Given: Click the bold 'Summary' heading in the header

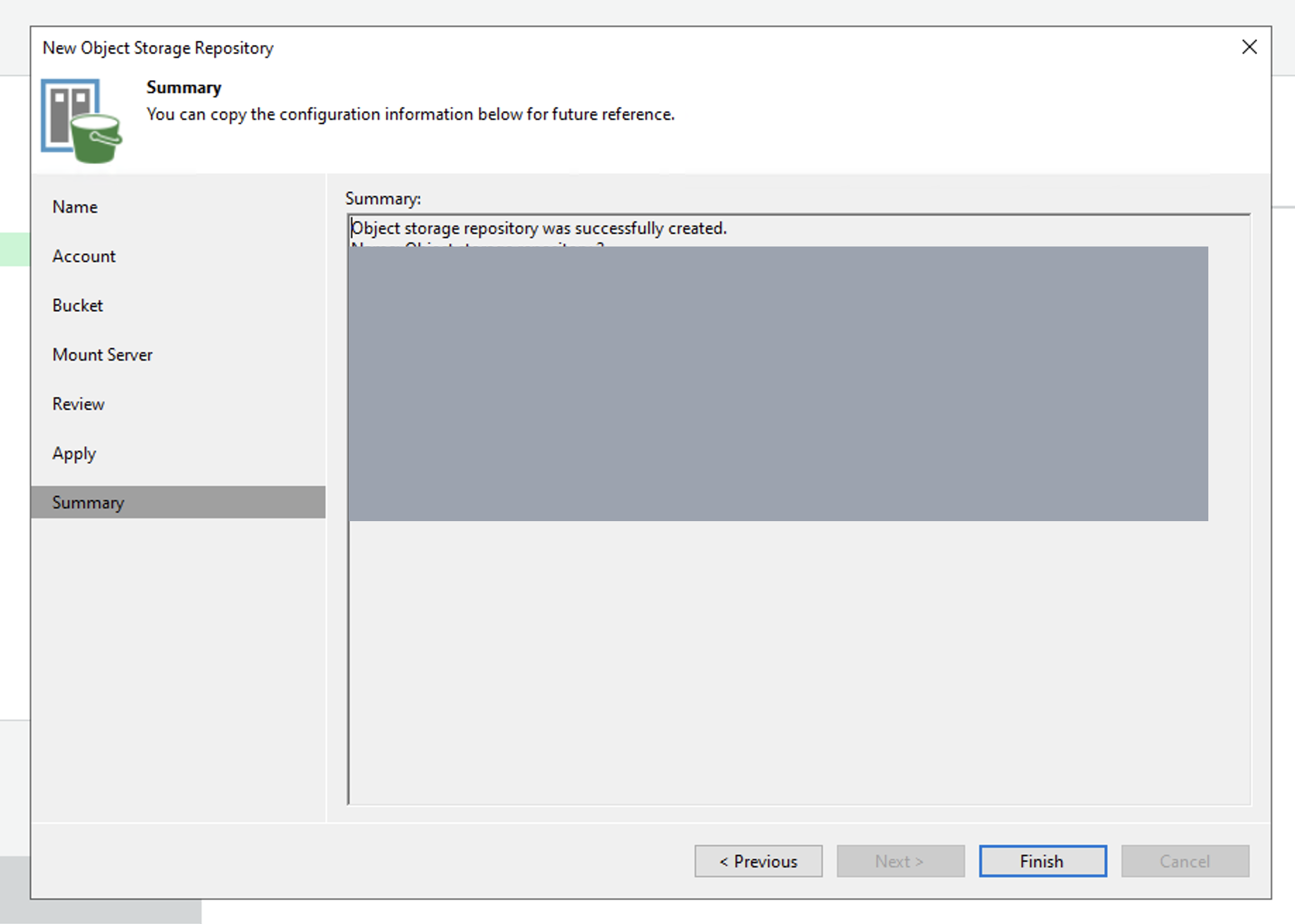Looking at the screenshot, I should pos(184,87).
